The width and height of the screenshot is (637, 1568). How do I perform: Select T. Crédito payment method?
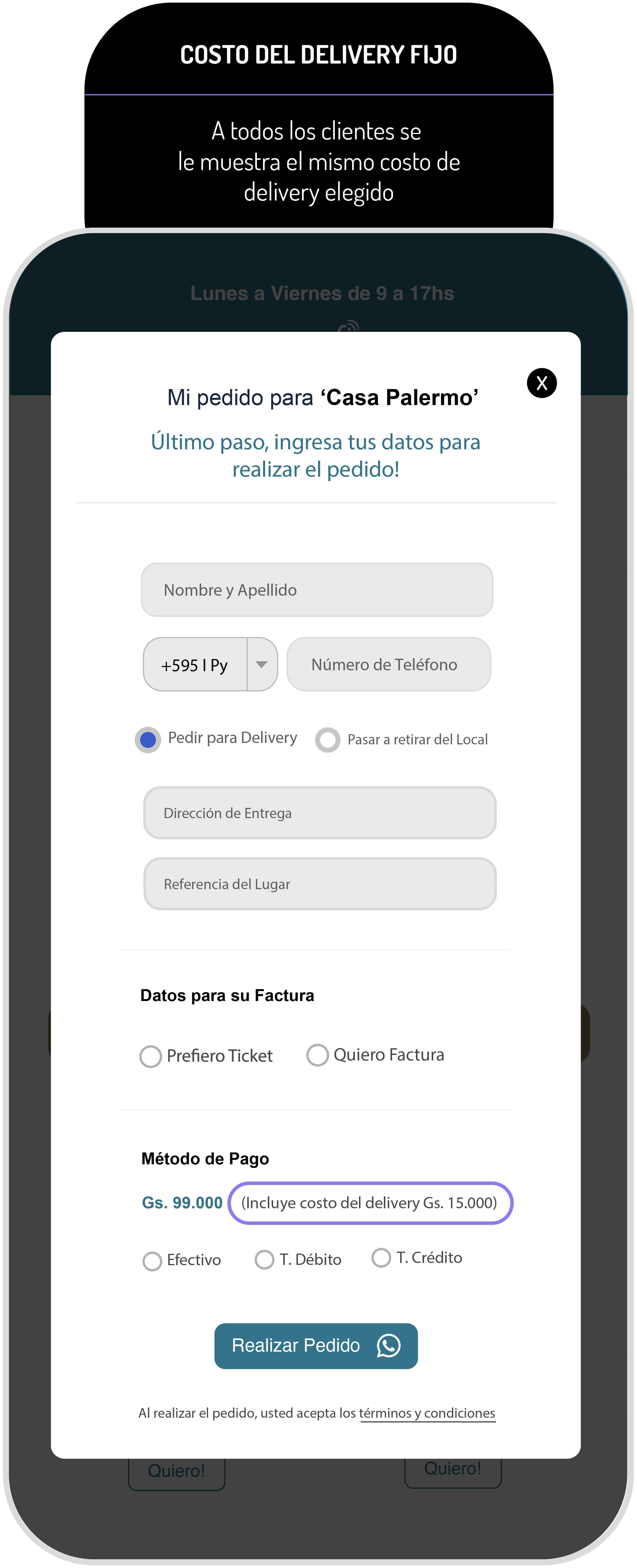pos(381,1257)
